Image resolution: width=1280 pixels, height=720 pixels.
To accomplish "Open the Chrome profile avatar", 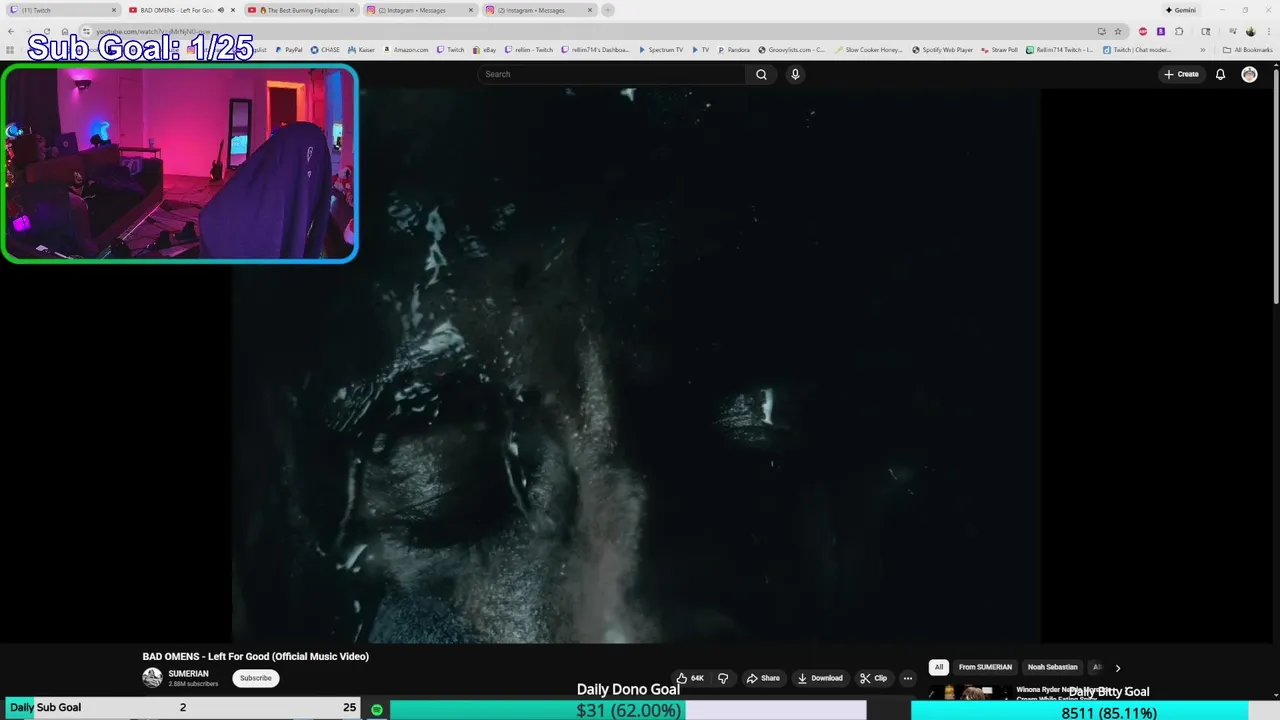I will click(1250, 31).
